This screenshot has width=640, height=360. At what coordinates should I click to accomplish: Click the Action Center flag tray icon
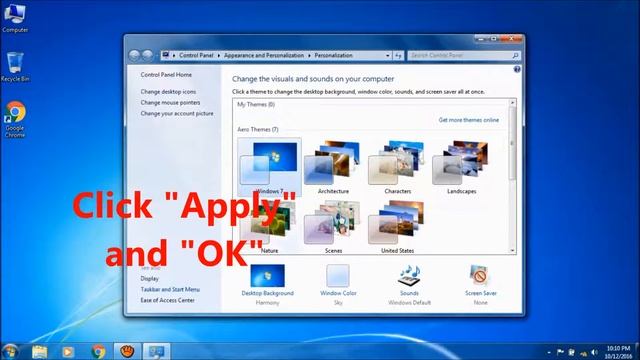click(x=560, y=352)
